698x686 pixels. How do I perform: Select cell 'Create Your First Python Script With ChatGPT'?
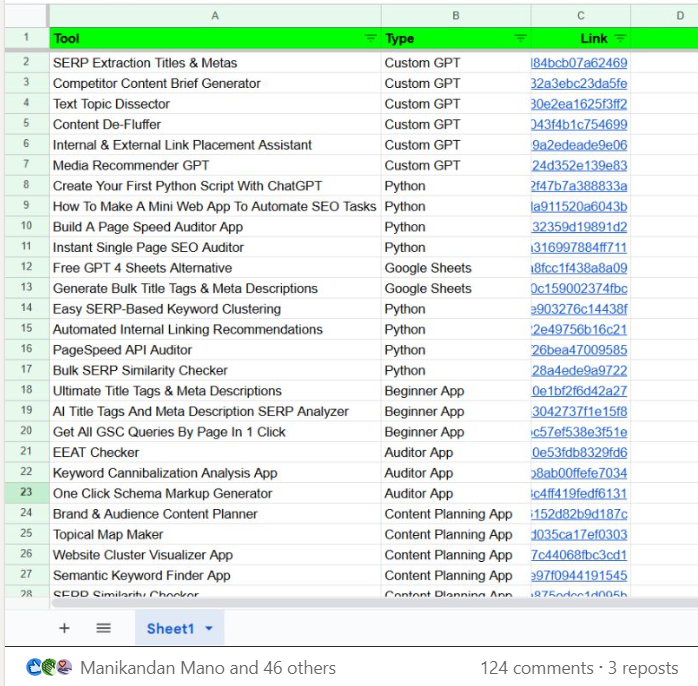[215, 186]
